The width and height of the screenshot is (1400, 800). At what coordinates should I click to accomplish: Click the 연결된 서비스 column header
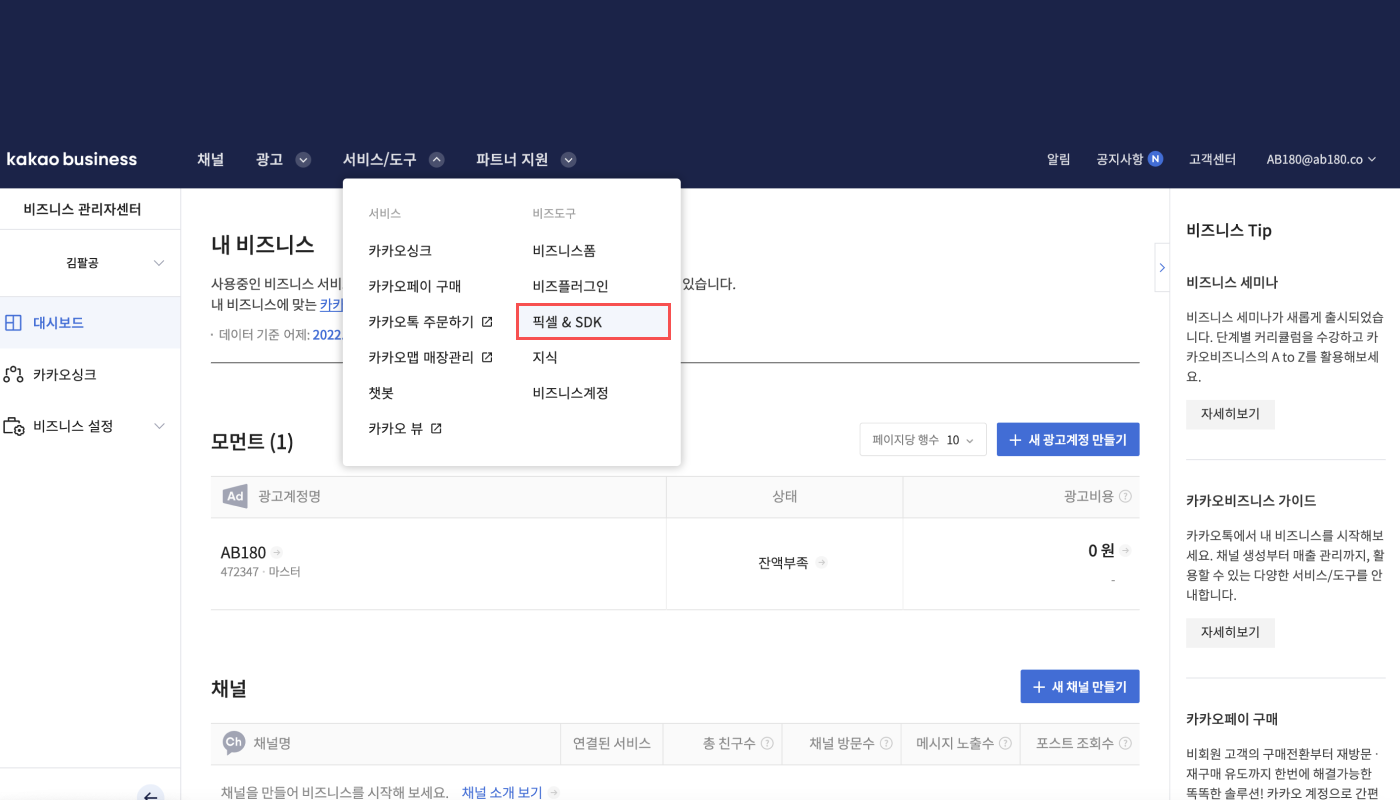611,743
